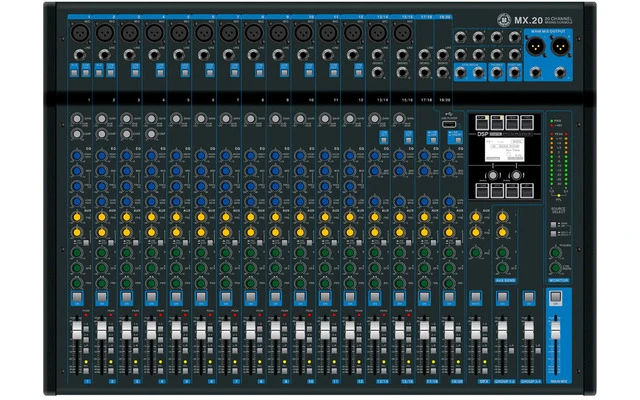Image resolution: width=640 pixels, height=400 pixels.
Task: Click the channel 4 COMP knob
Action: (x=151, y=134)
